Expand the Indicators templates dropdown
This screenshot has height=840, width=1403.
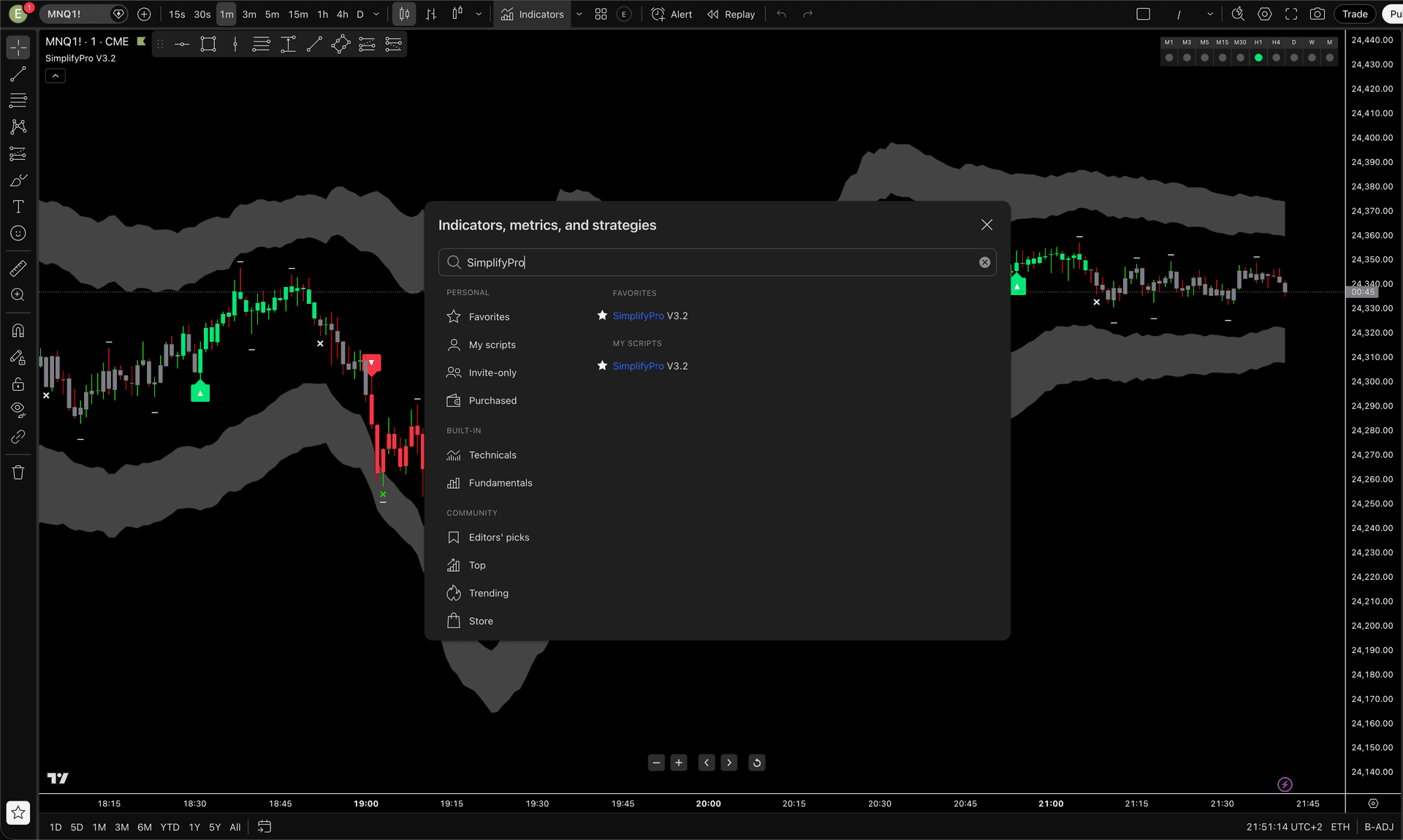[579, 14]
